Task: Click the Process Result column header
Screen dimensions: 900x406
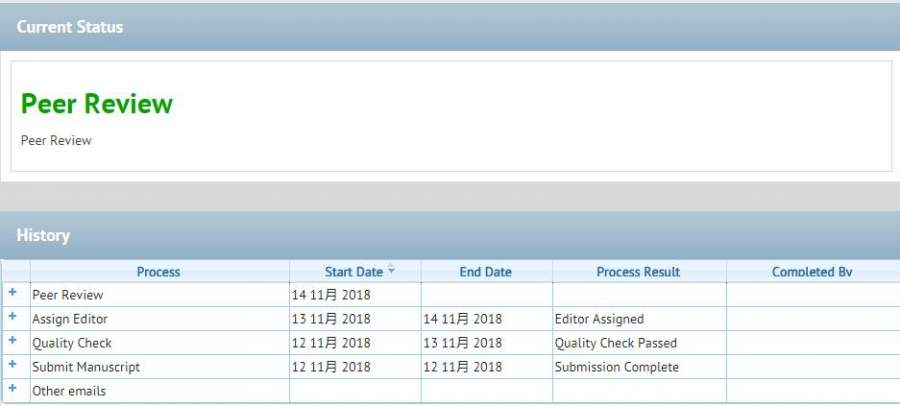Action: pos(638,272)
